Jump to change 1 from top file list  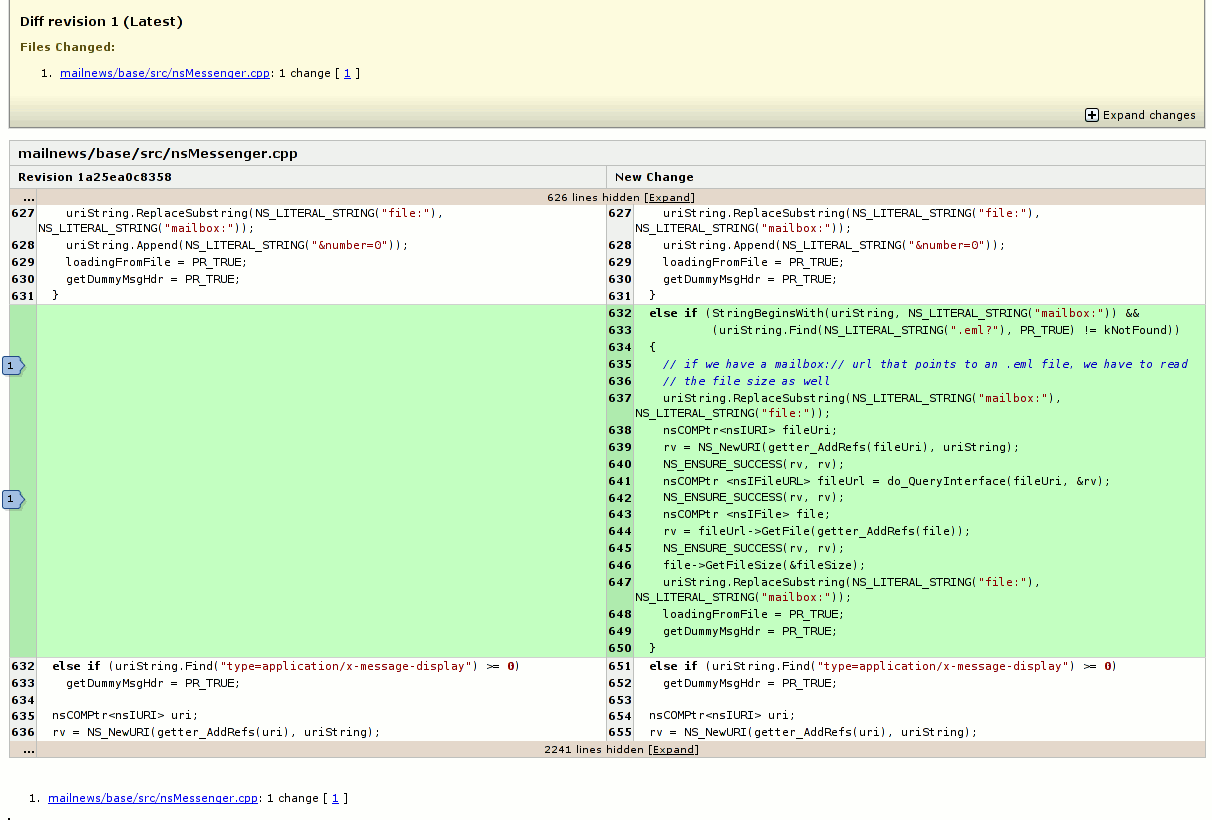347,73
